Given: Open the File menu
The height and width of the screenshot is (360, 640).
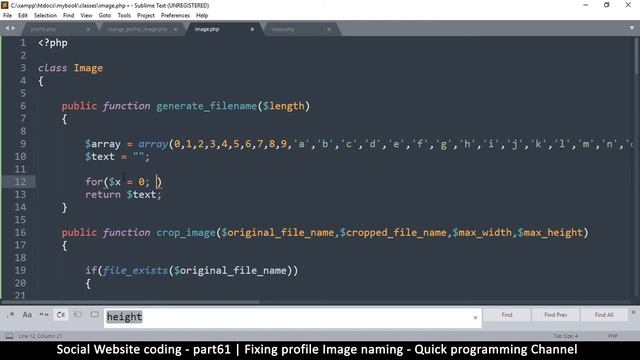Looking at the screenshot, I should [7, 16].
